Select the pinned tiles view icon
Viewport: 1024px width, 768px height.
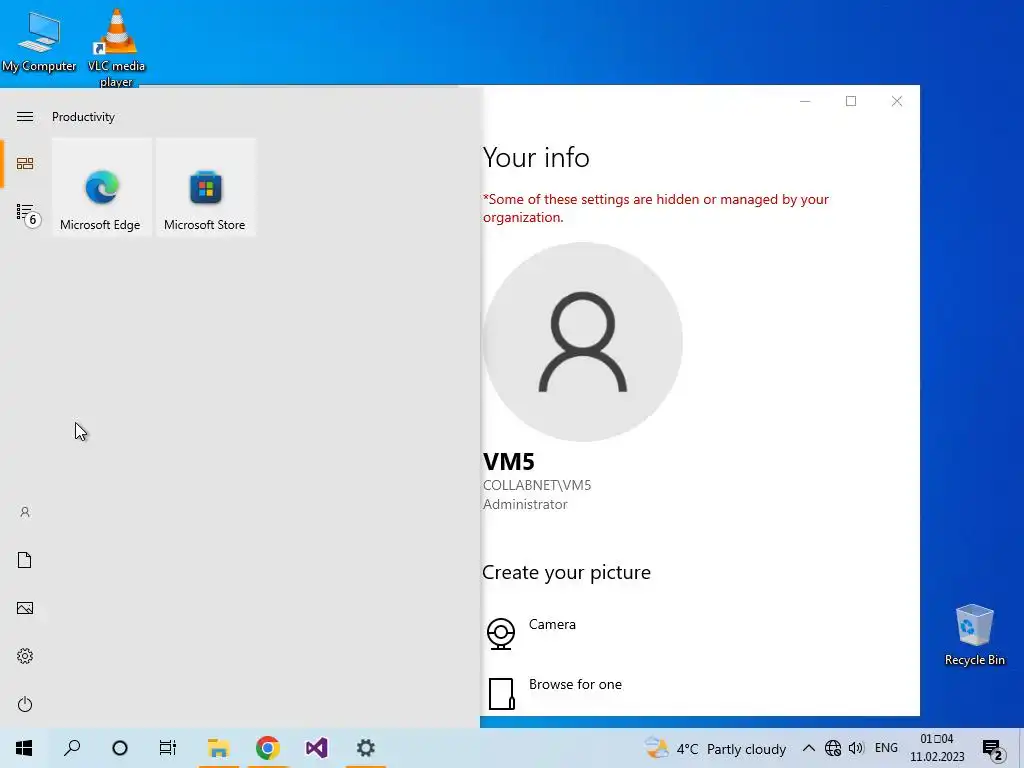click(25, 163)
